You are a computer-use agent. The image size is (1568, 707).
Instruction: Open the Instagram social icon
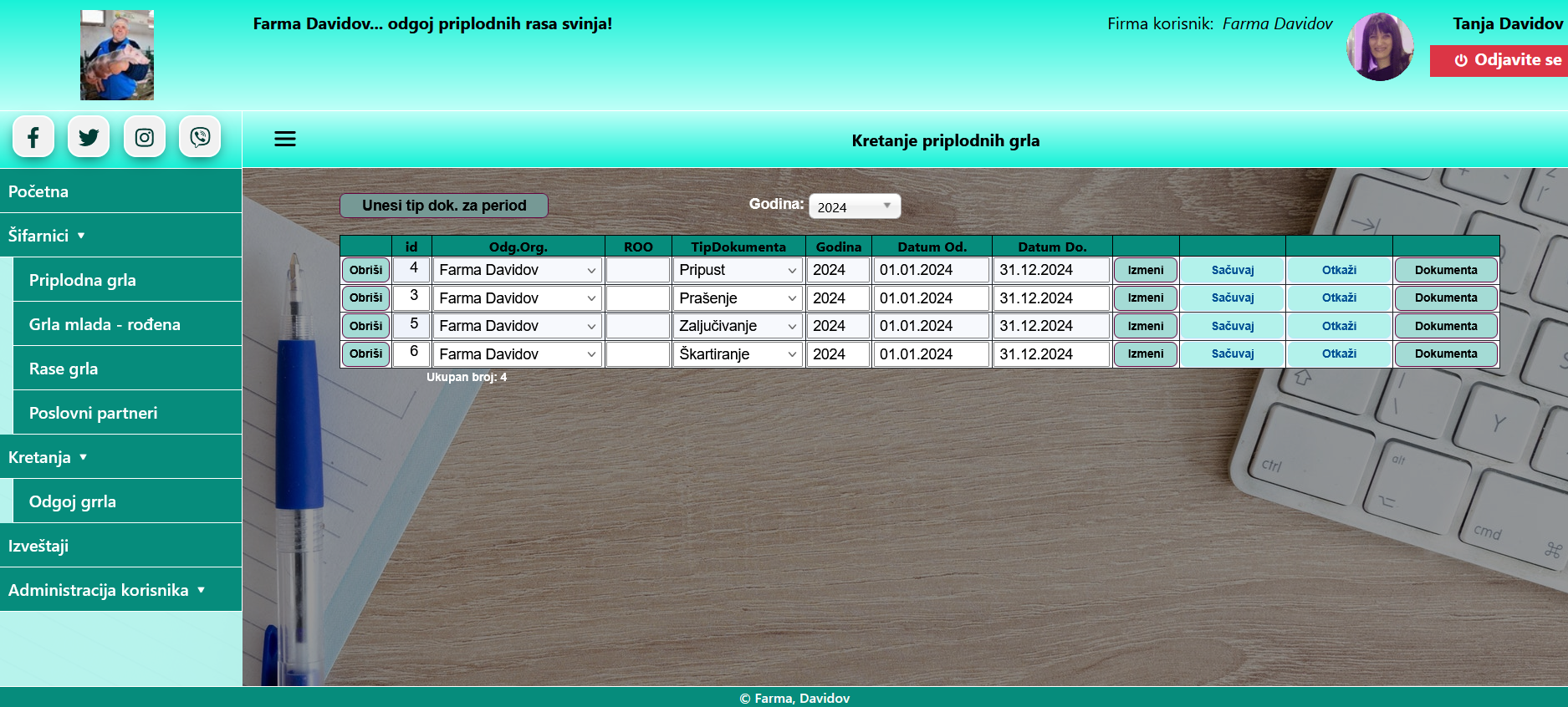tap(145, 137)
